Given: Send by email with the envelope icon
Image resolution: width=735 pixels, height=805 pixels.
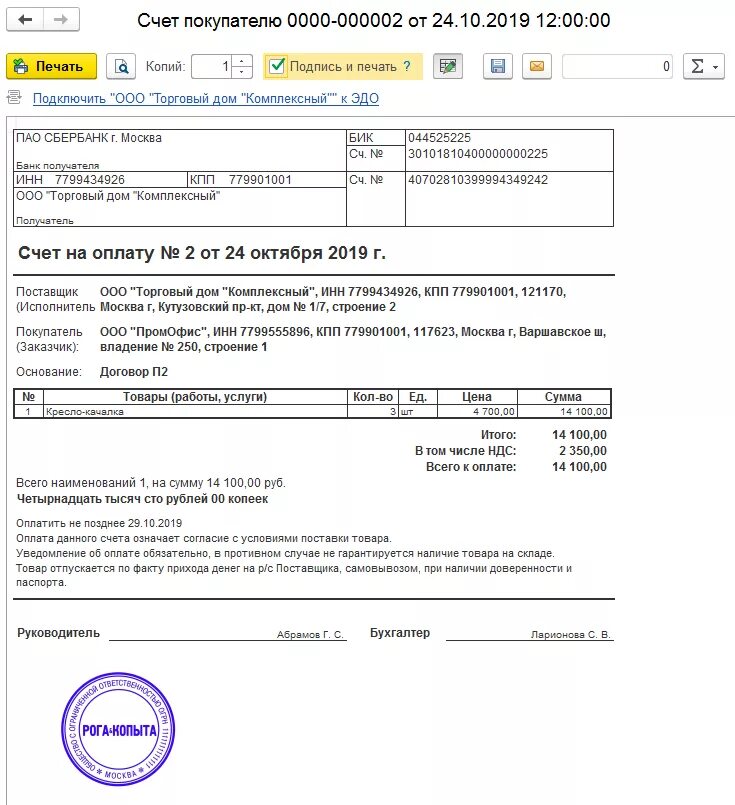Looking at the screenshot, I should (x=537, y=66).
